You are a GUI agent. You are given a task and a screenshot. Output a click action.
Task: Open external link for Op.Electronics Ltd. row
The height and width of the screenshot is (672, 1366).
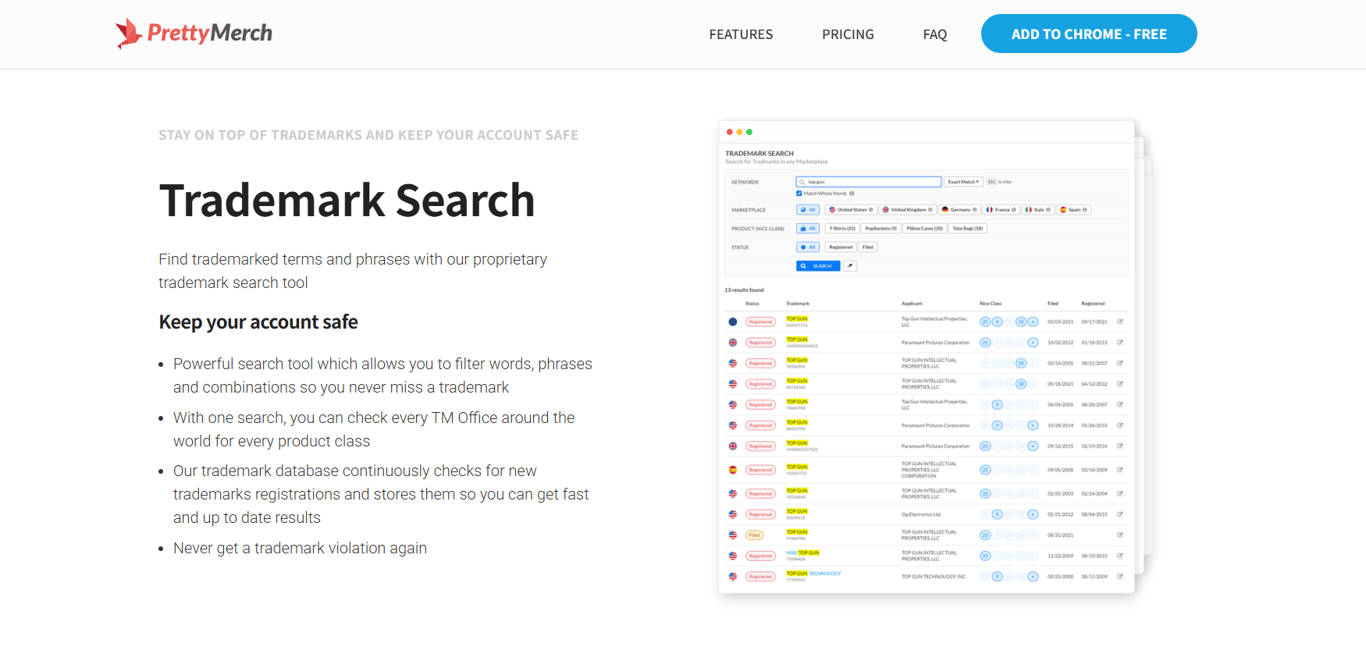1120,514
